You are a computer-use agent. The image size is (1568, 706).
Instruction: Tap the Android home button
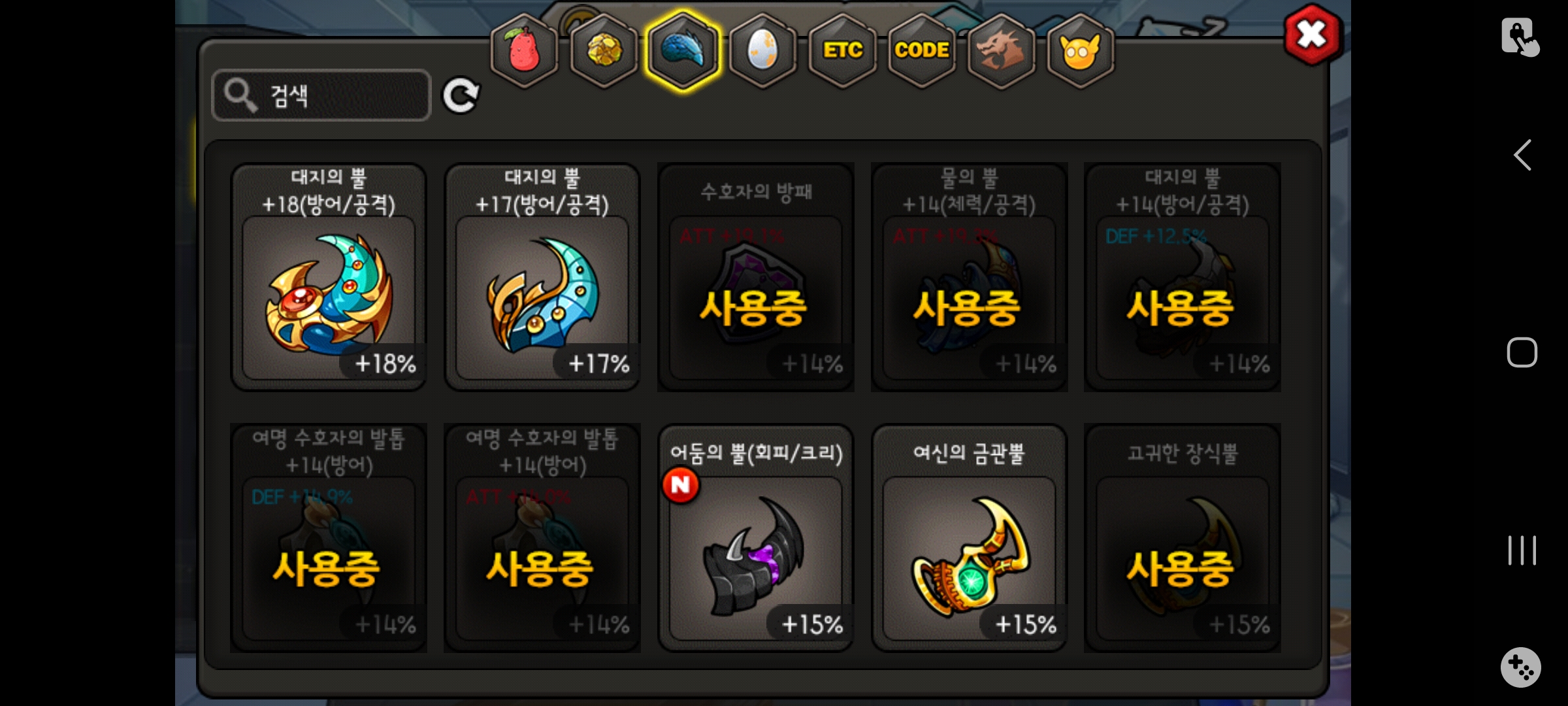tap(1522, 353)
